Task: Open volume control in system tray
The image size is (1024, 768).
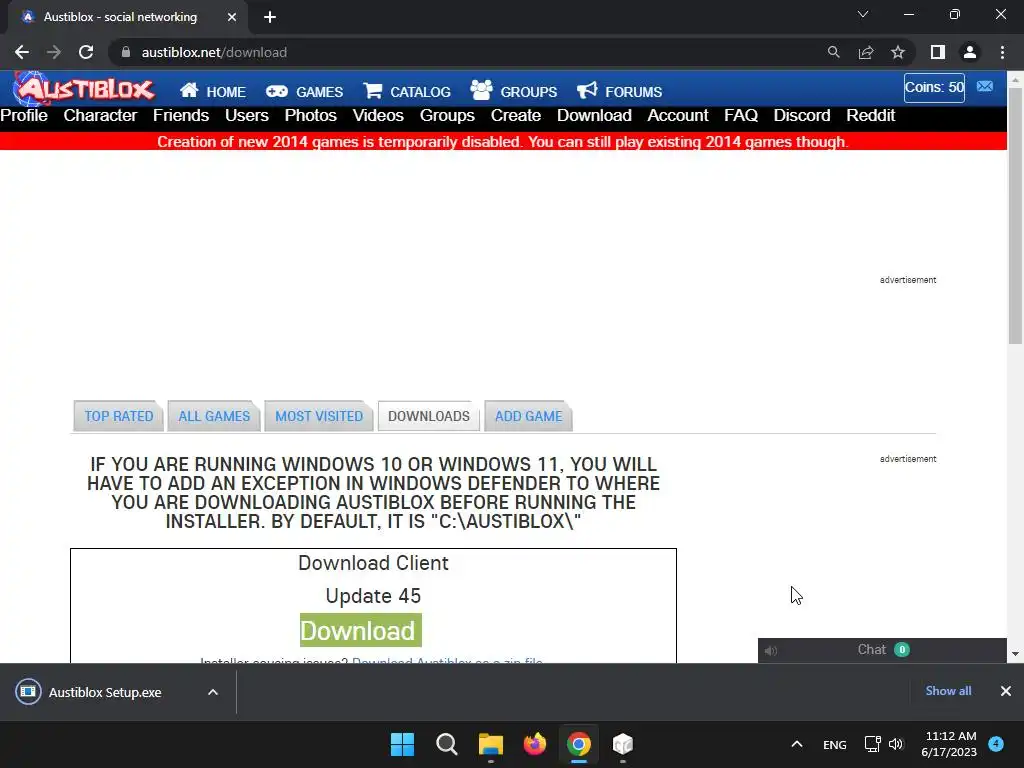Action: tap(896, 744)
